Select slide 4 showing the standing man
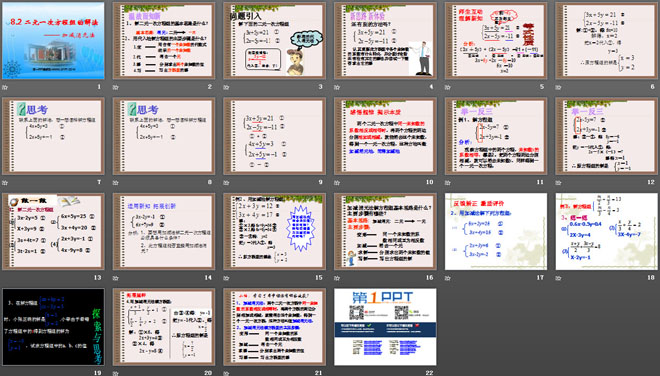The image size is (660, 376). pyautogui.click(x=385, y=41)
